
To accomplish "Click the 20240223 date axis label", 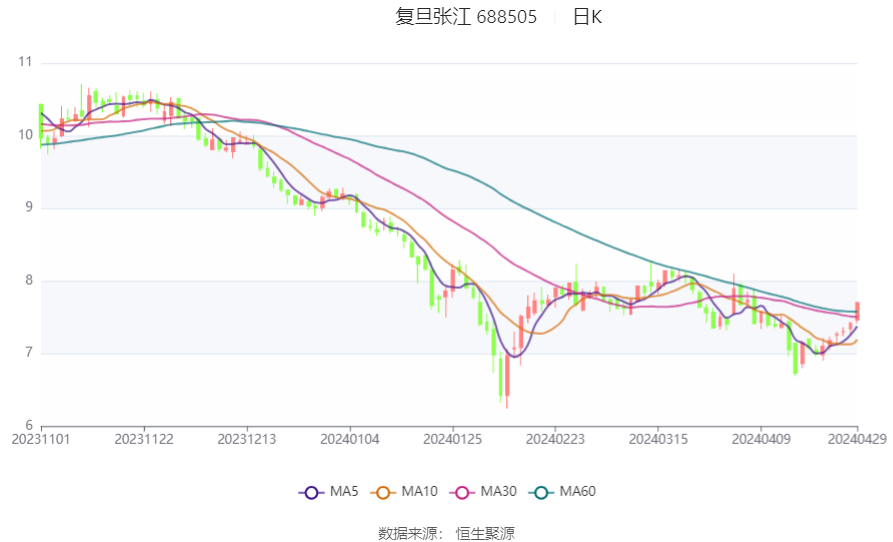I will point(555,440).
